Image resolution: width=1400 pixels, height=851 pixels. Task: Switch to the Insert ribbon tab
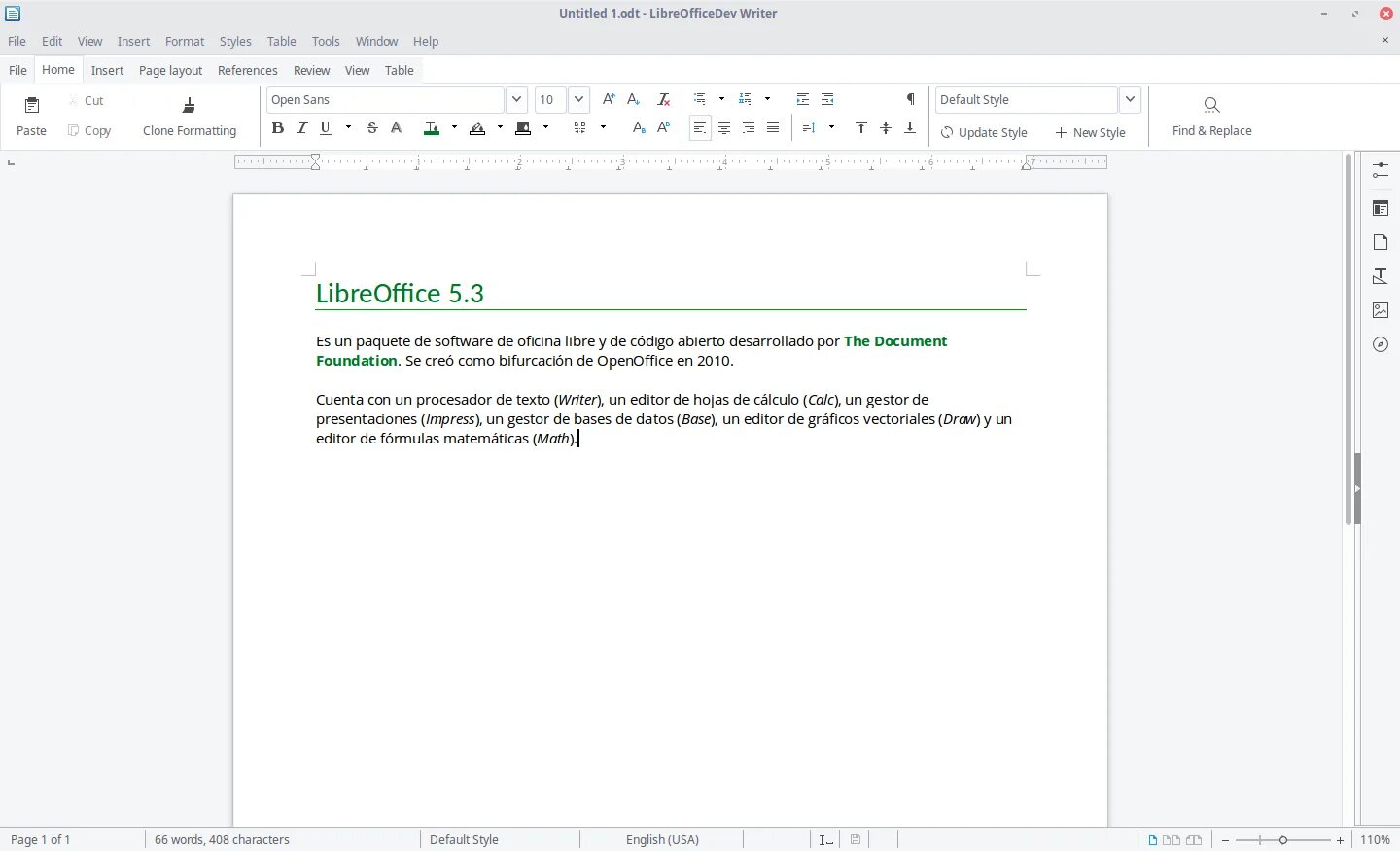(107, 71)
